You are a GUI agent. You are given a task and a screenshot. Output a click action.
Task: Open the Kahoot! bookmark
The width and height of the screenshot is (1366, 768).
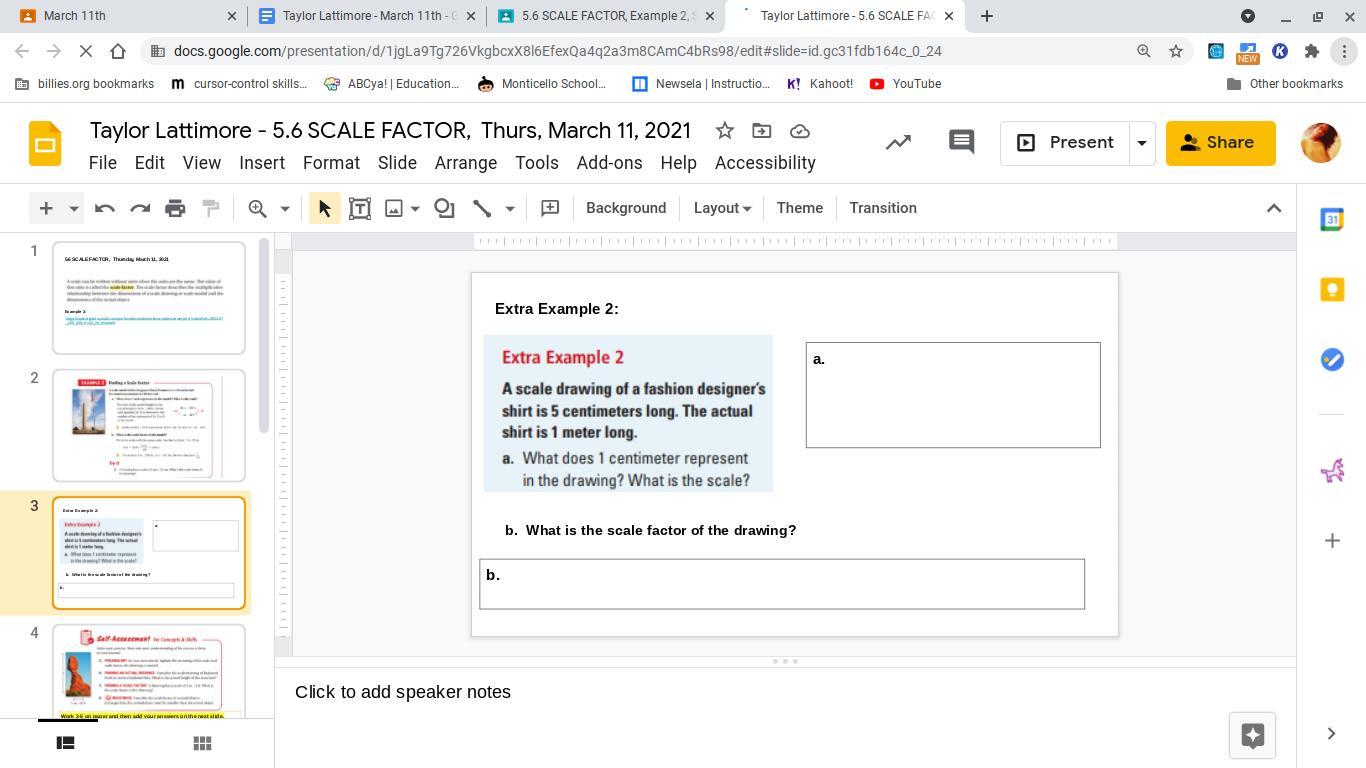[x=820, y=84]
